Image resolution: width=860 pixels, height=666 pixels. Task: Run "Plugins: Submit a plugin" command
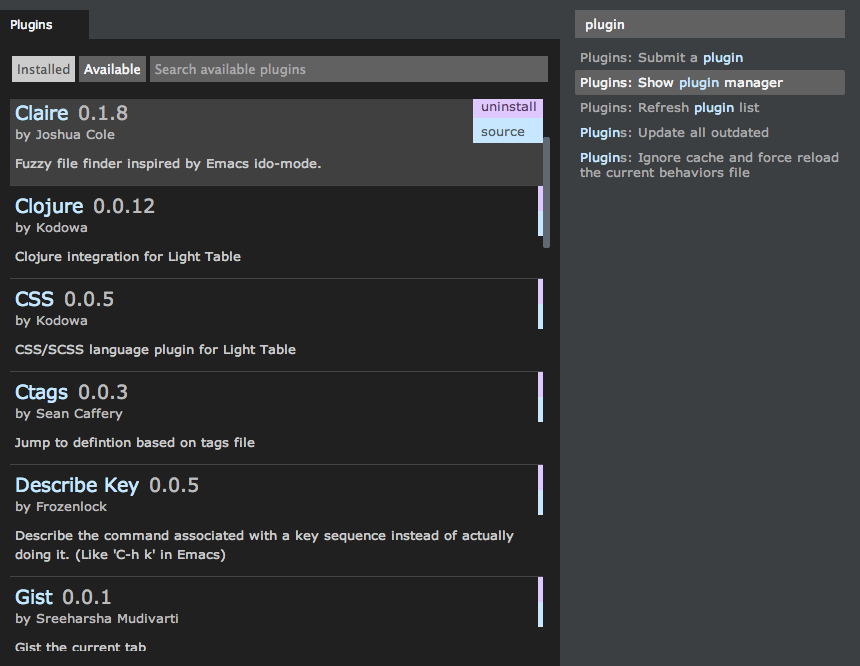point(661,58)
